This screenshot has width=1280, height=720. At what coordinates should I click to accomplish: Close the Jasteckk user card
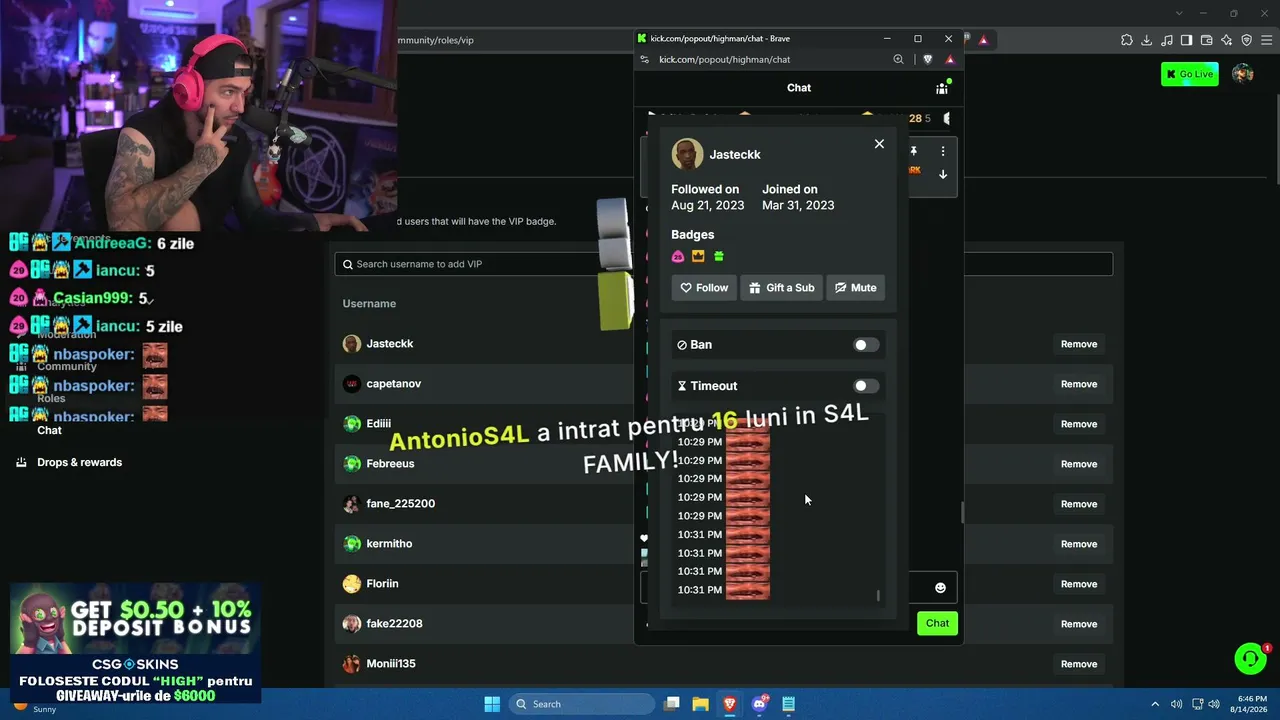tap(879, 144)
